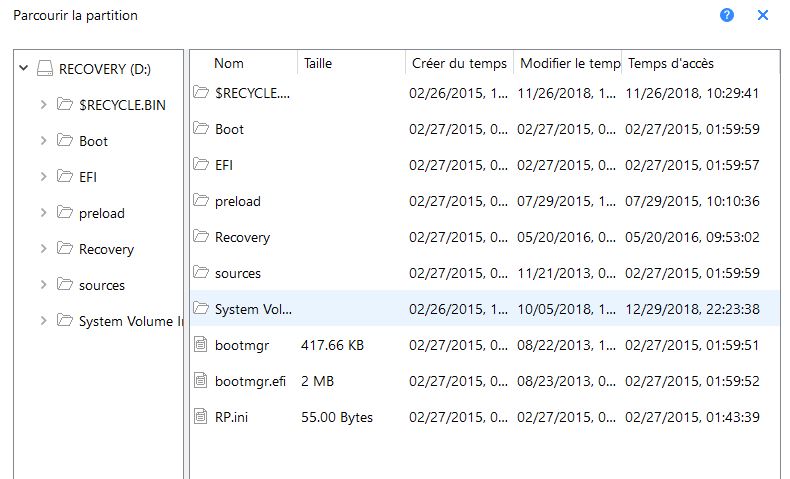Click the RP.ini file icon
Image resolution: width=790 pixels, height=479 pixels.
pyautogui.click(x=201, y=416)
